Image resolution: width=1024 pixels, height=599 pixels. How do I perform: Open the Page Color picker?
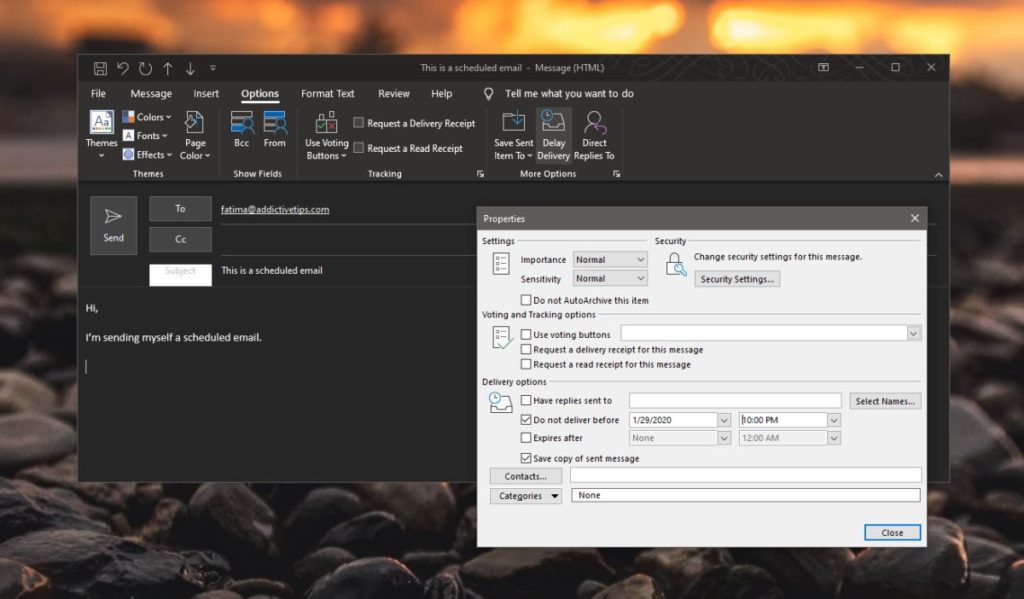coord(195,140)
